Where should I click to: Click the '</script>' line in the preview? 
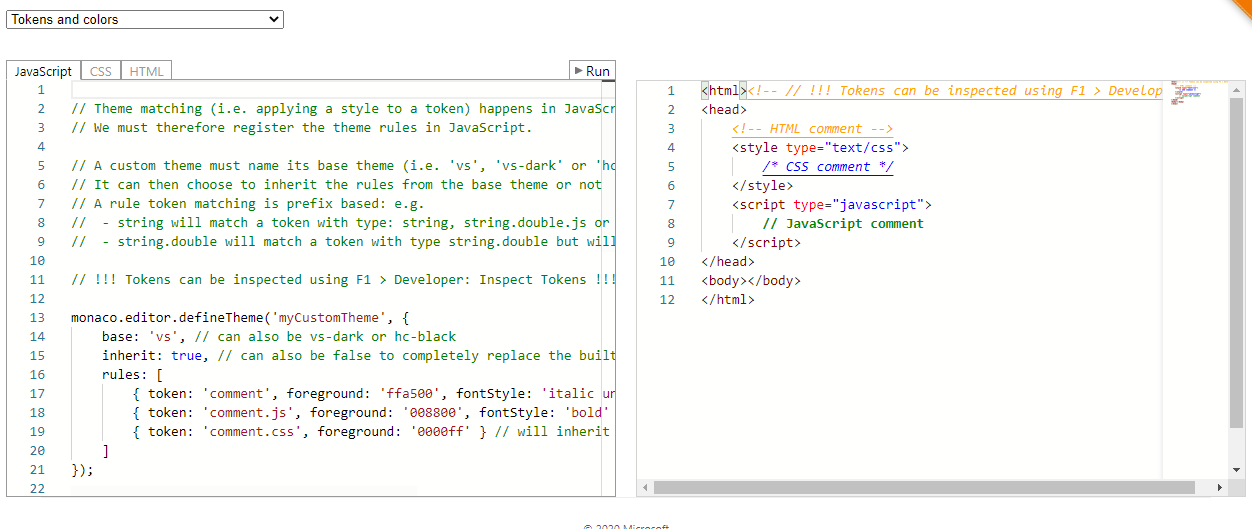(766, 242)
